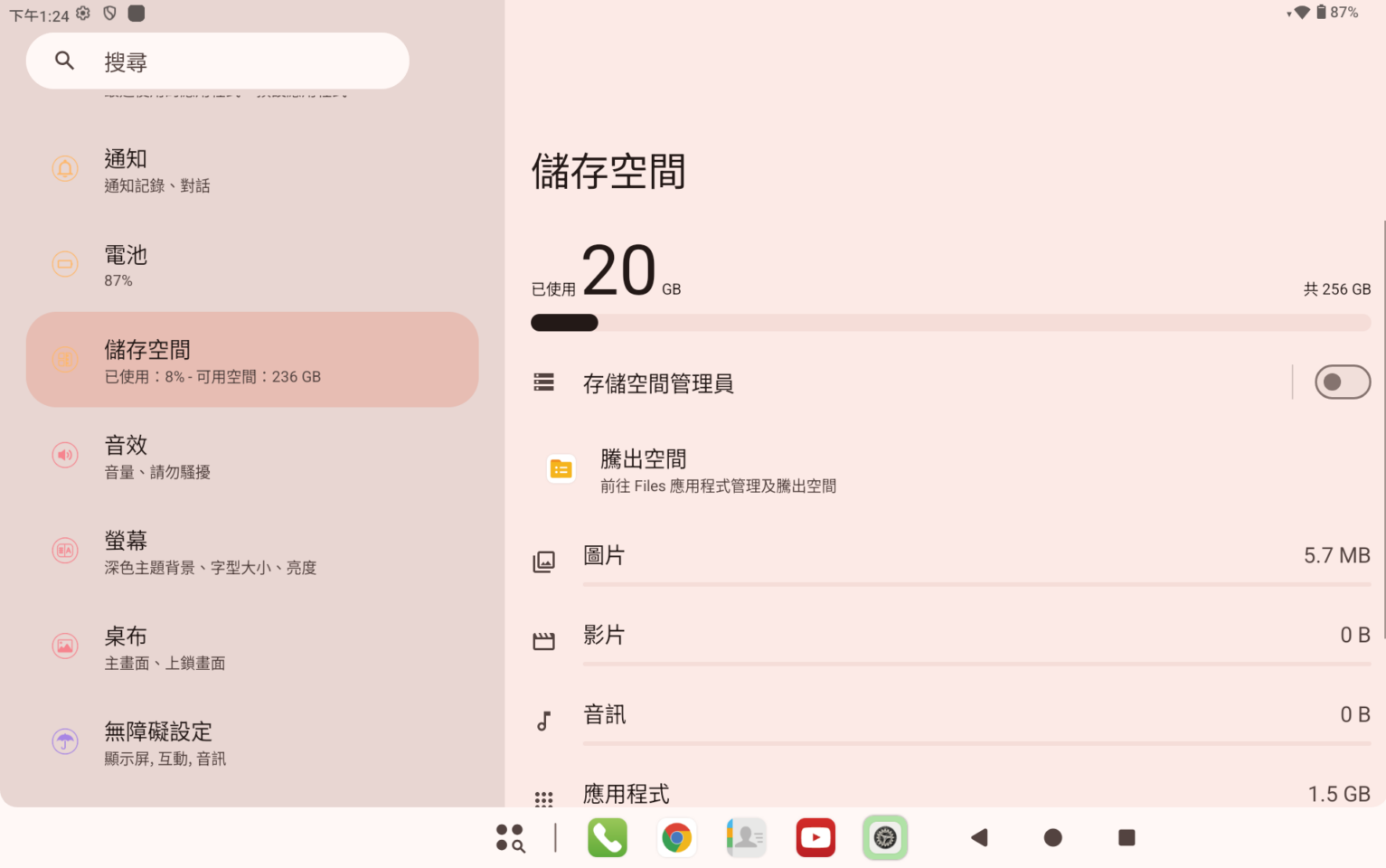Viewport: 1386px width, 868px height.
Task: Tap the Back navigation button
Action: [979, 838]
